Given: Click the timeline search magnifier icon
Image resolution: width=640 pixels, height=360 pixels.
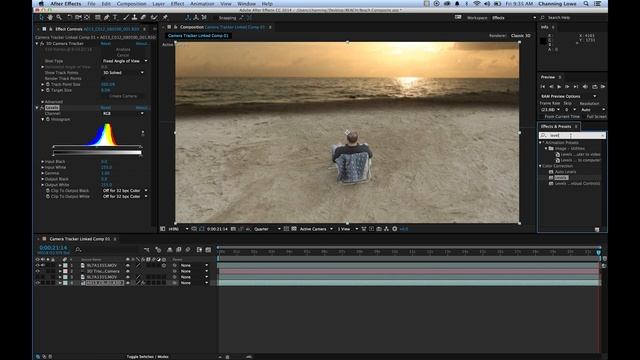Looking at the screenshot, I should pos(78,249).
